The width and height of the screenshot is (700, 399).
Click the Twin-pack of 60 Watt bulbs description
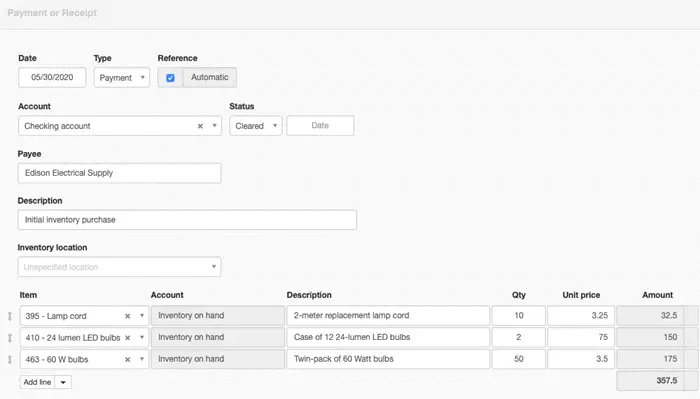pos(388,359)
